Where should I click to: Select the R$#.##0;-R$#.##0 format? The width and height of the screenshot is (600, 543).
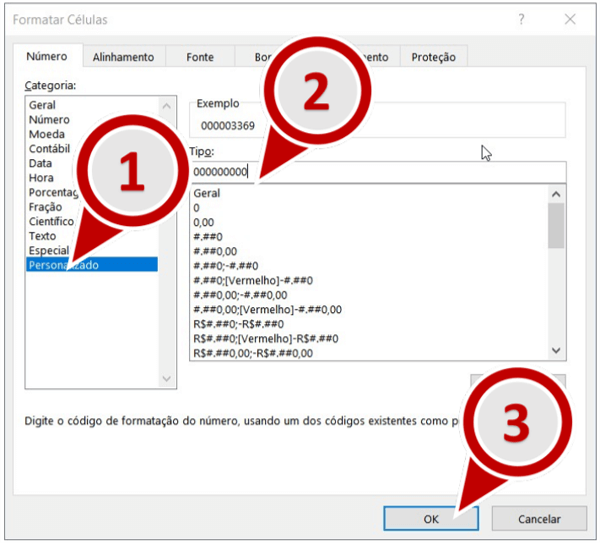[238, 324]
